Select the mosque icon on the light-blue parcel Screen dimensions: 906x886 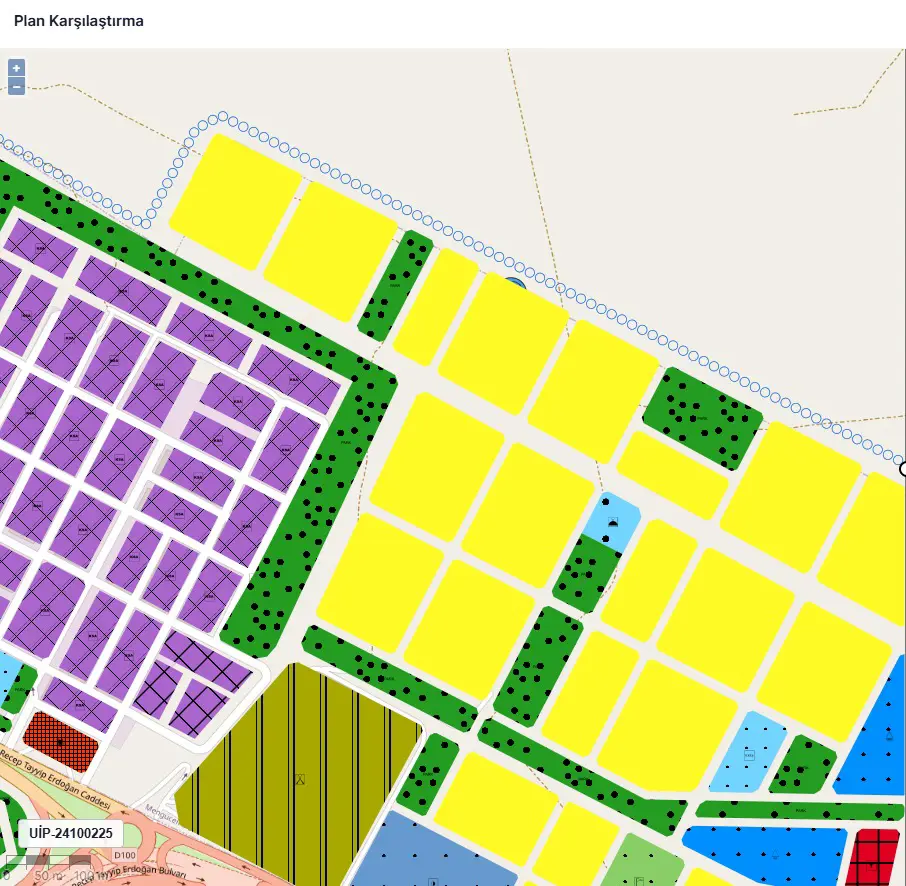[x=613, y=523]
